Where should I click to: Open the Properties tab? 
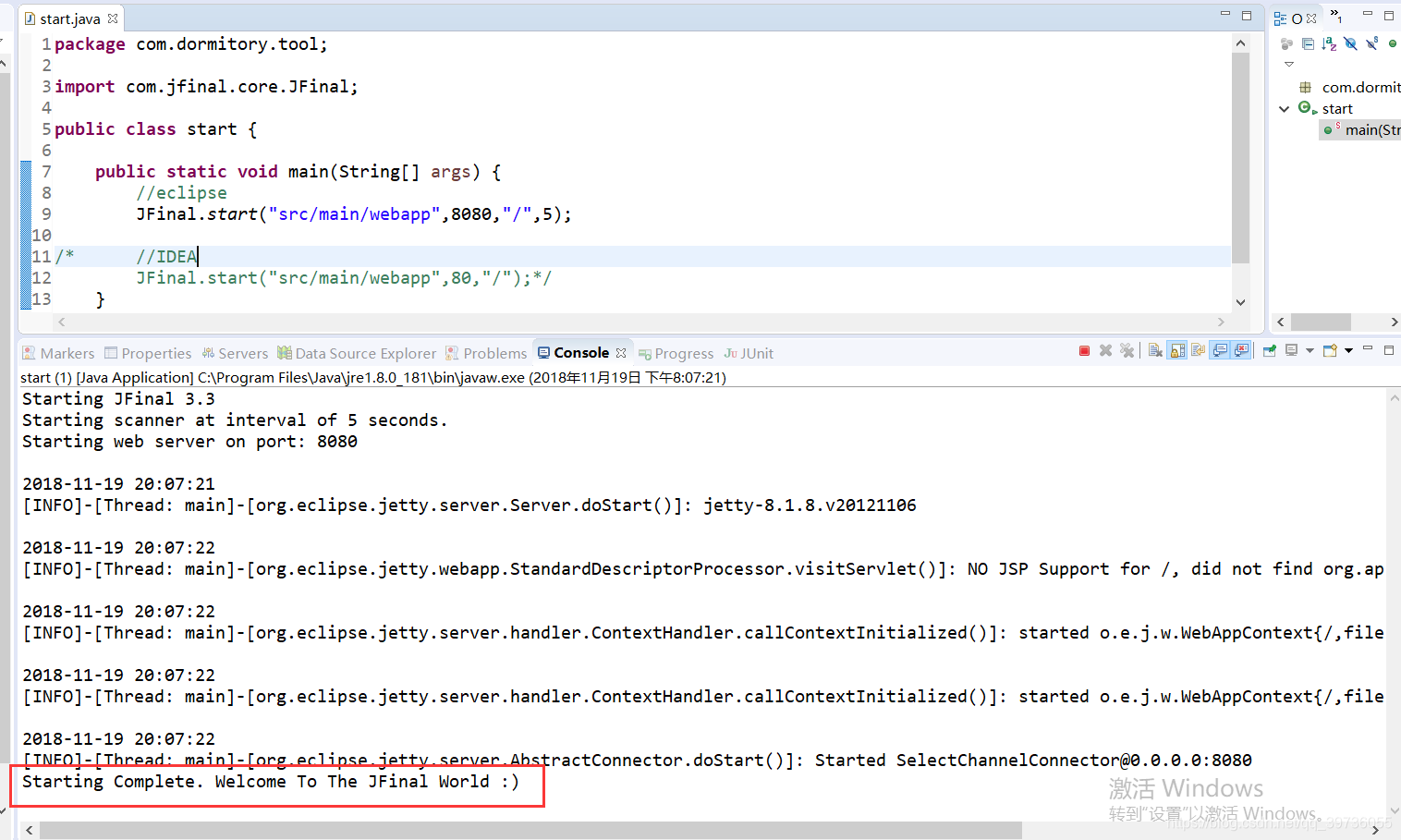148,353
